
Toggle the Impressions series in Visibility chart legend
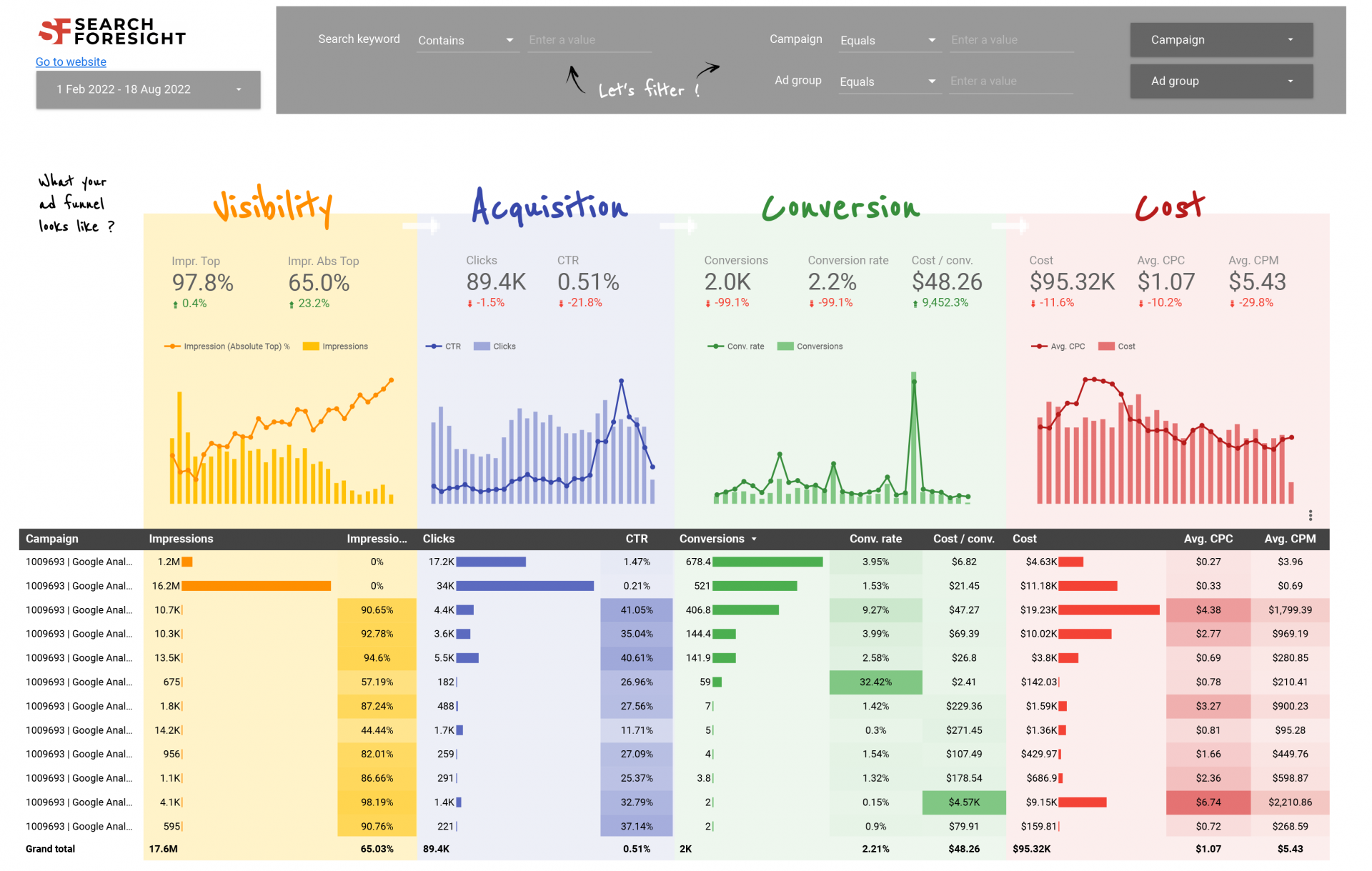point(309,346)
